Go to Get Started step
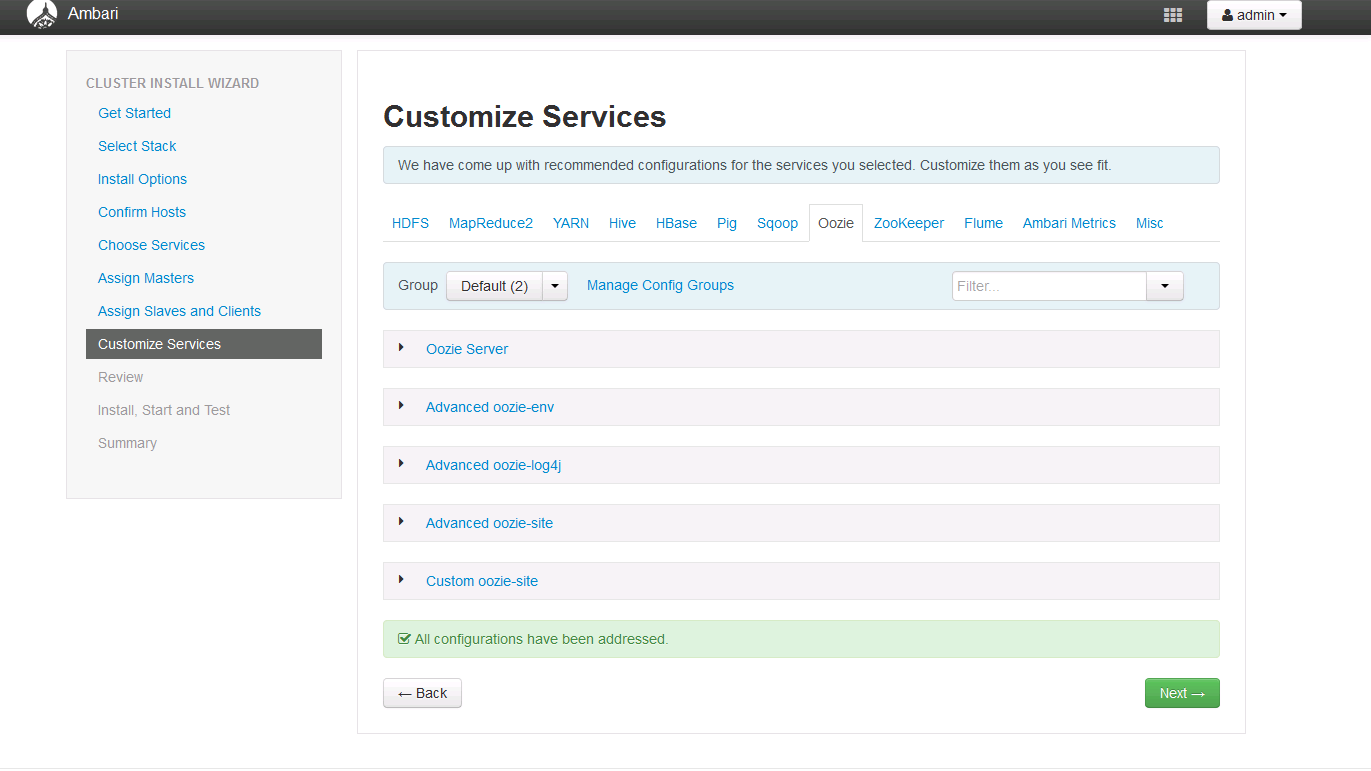The image size is (1371, 771). pyautogui.click(x=134, y=113)
